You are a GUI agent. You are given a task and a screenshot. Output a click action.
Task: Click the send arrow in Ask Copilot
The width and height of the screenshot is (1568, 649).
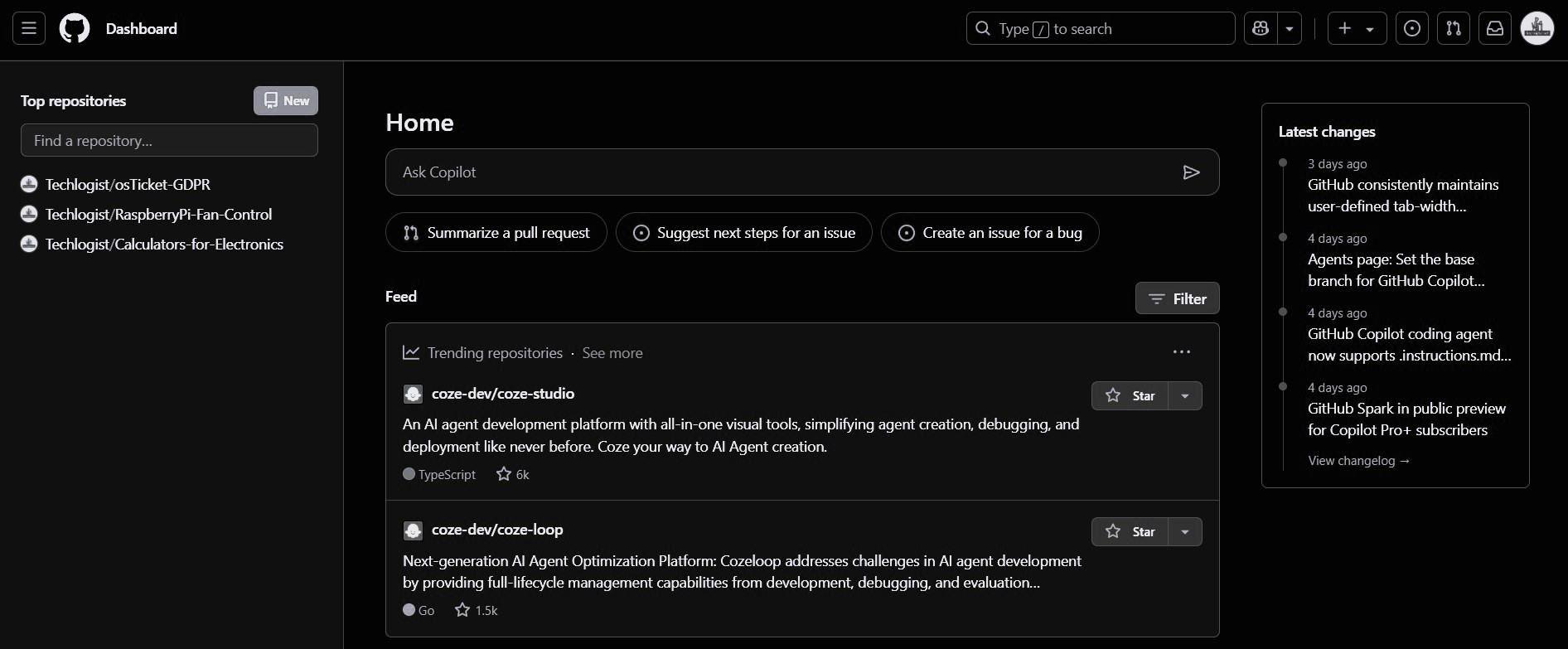1191,172
